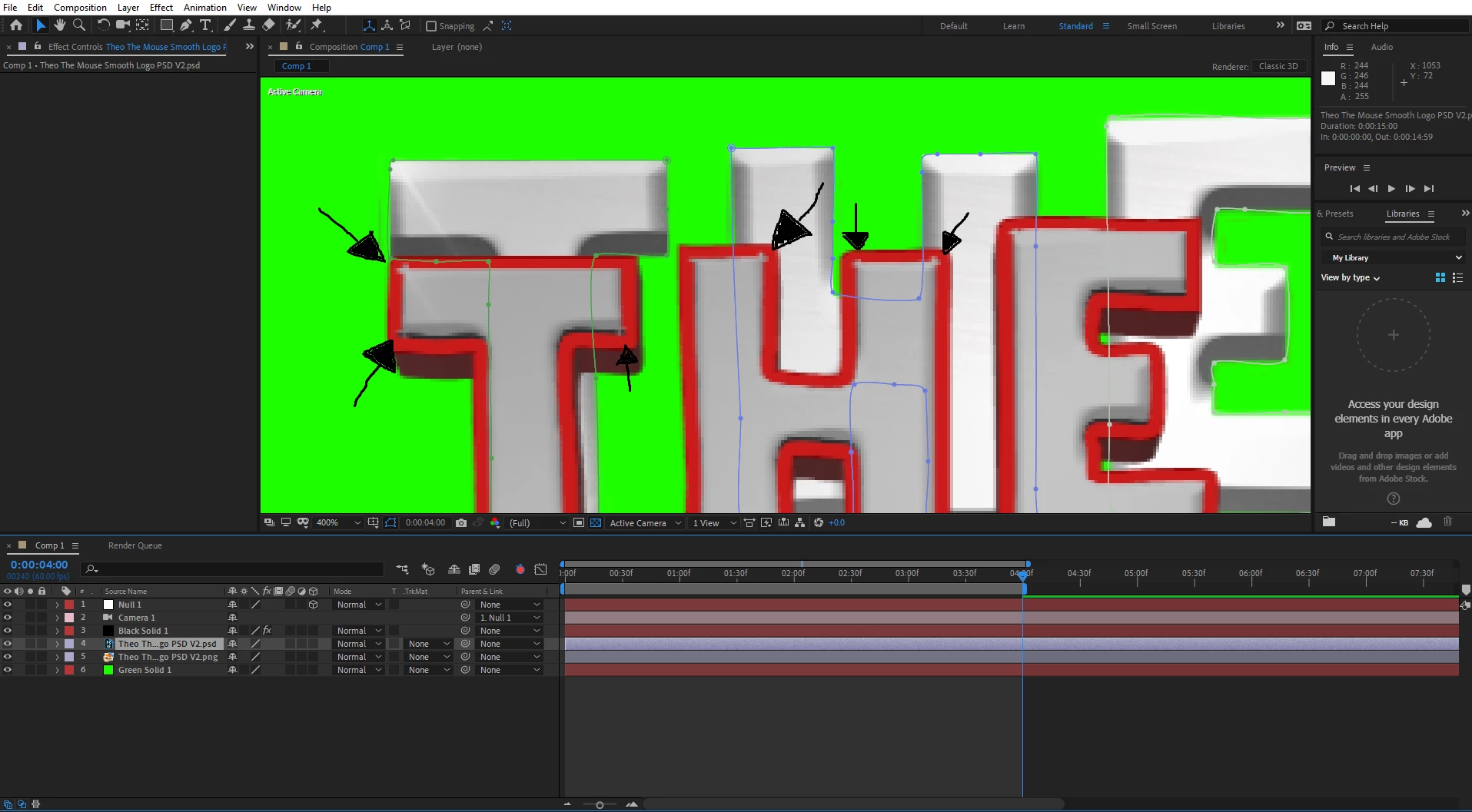Expand the Null 1 layer properties

(57, 605)
